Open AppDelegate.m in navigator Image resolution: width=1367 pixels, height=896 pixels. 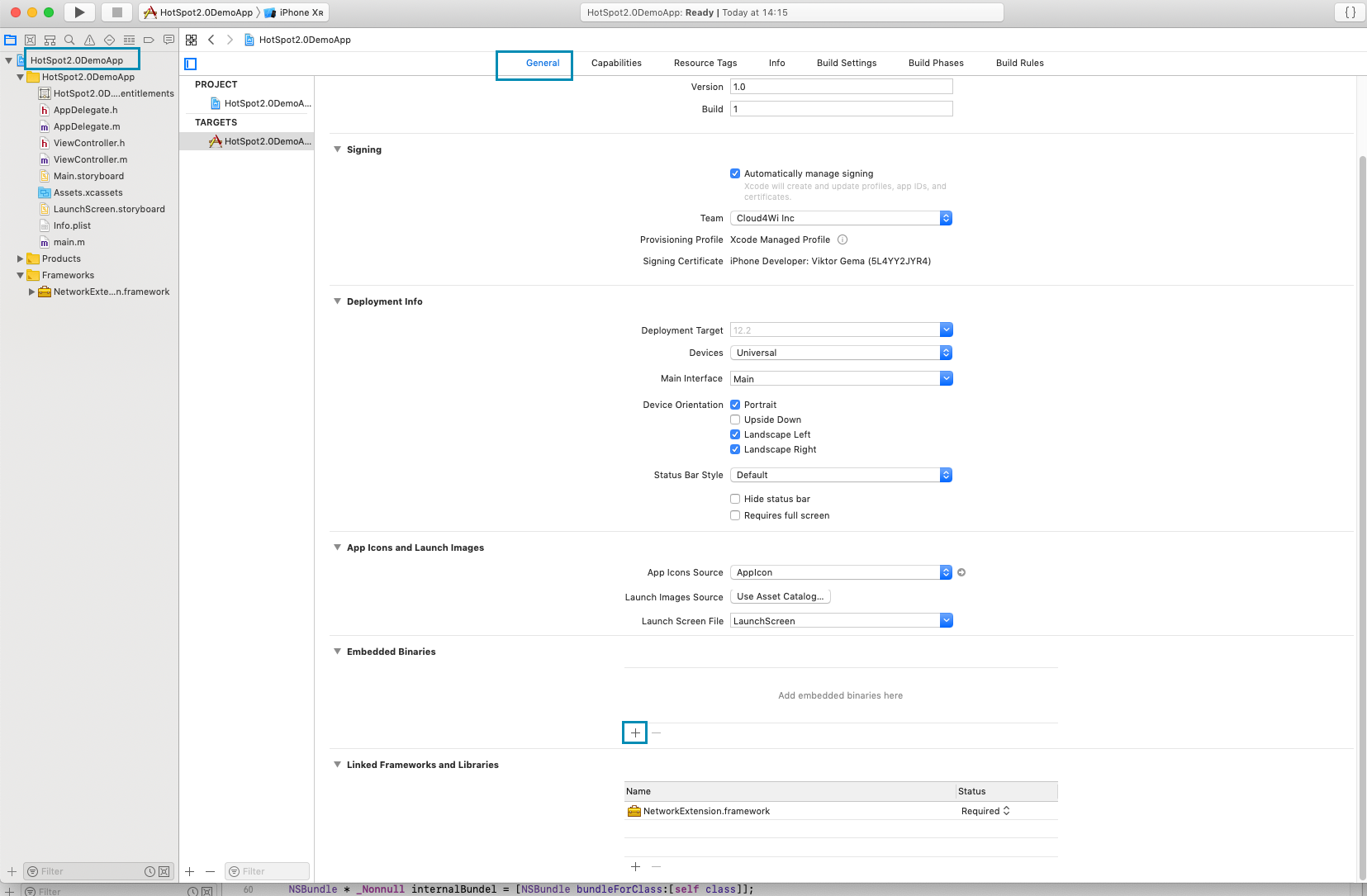tap(87, 126)
